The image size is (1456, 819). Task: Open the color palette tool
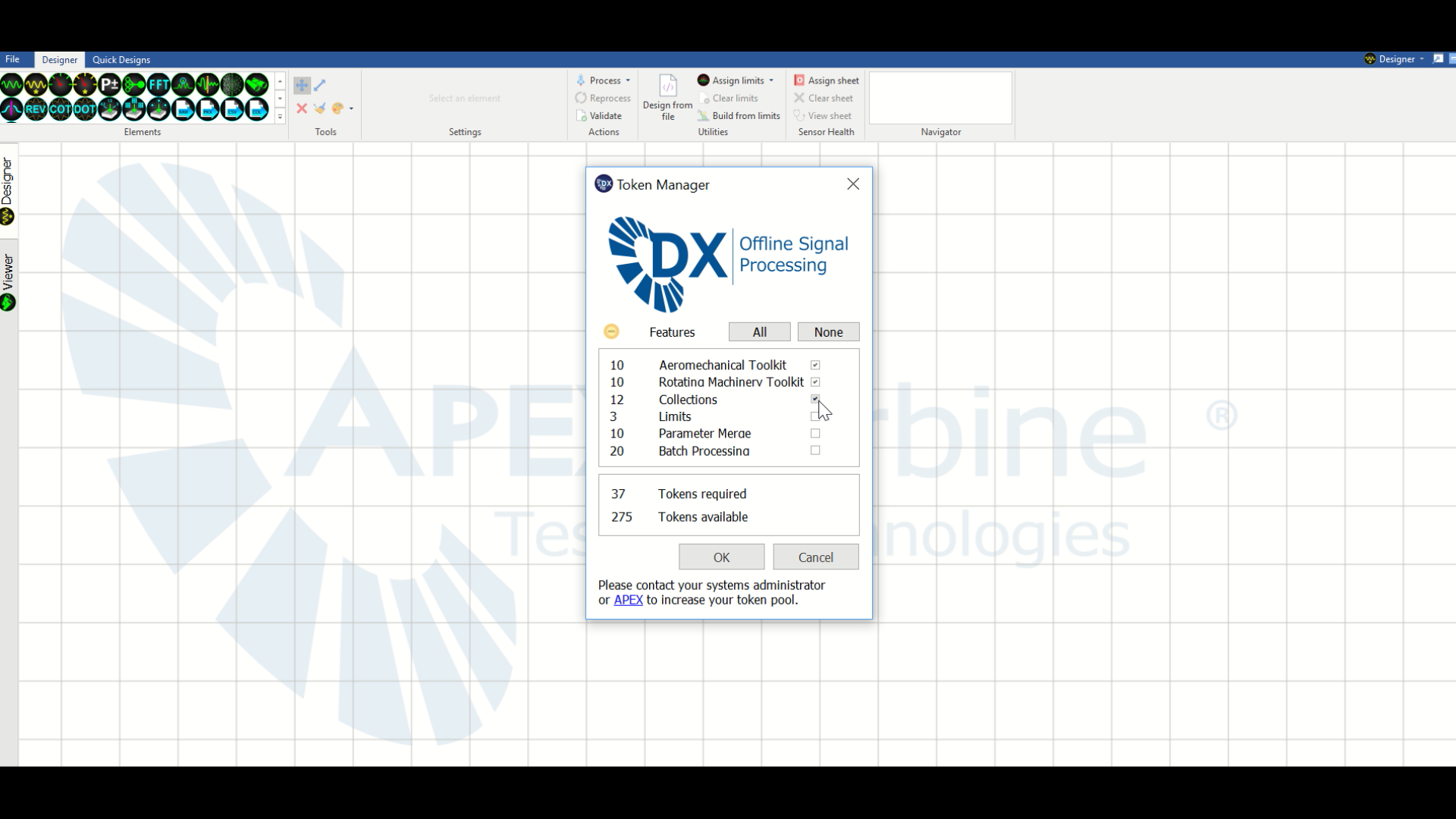tap(338, 108)
